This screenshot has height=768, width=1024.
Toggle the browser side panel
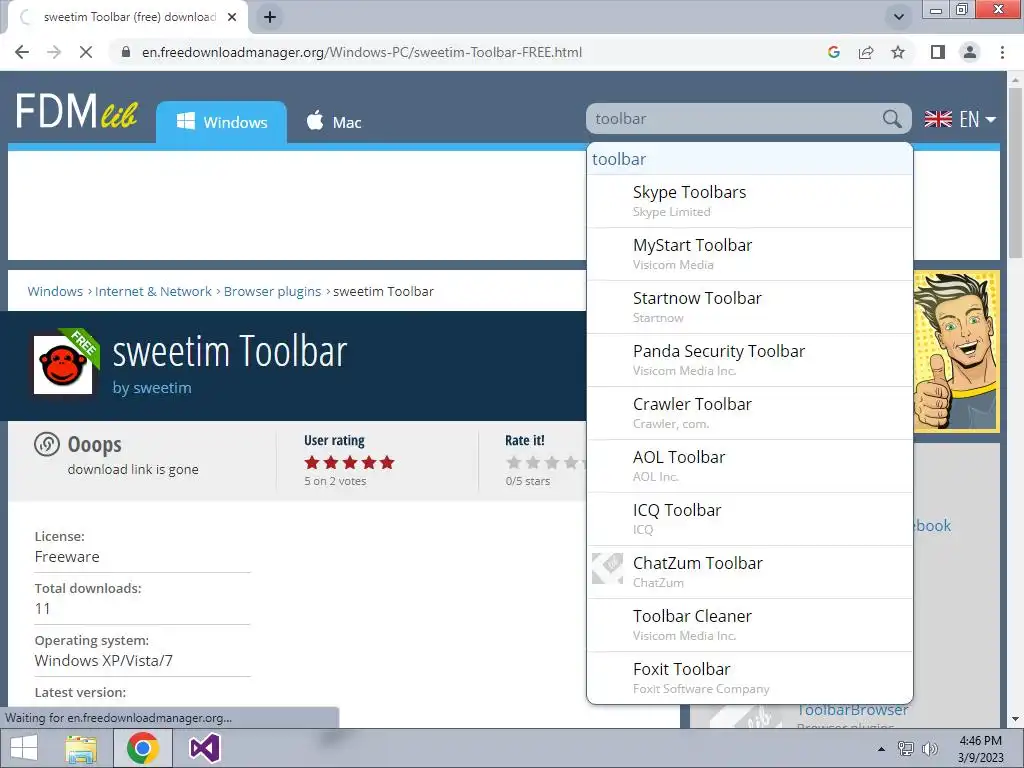(x=938, y=52)
